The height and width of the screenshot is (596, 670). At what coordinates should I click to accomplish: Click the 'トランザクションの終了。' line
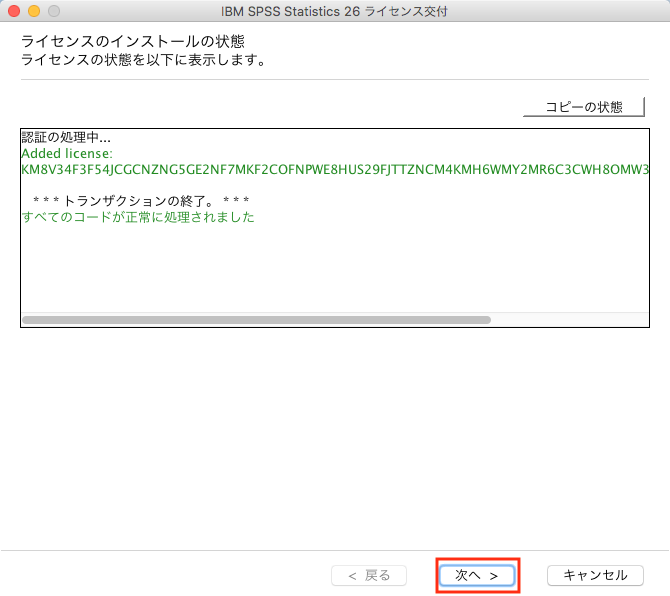141,200
